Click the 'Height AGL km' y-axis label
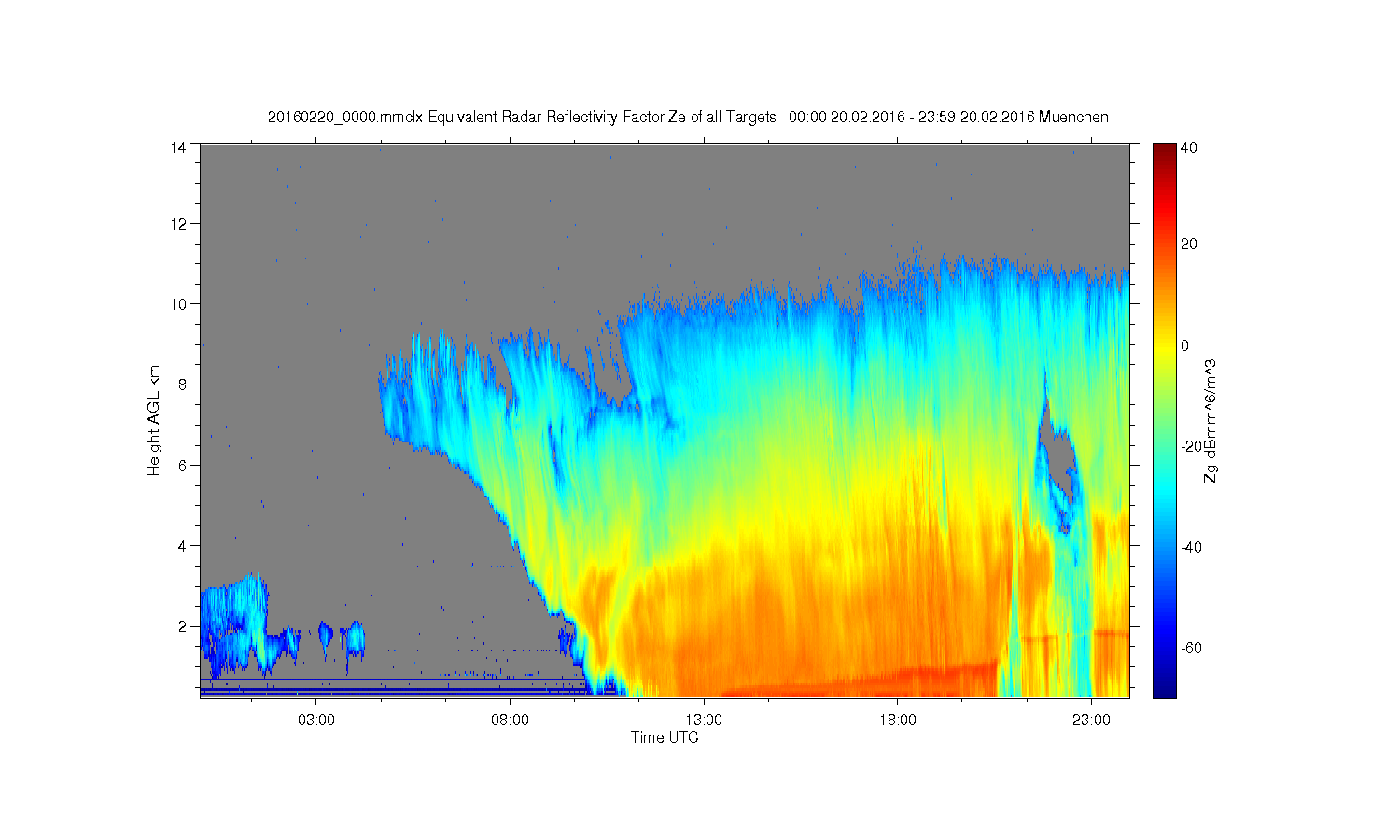The height and width of the screenshot is (840, 1400). [x=154, y=420]
